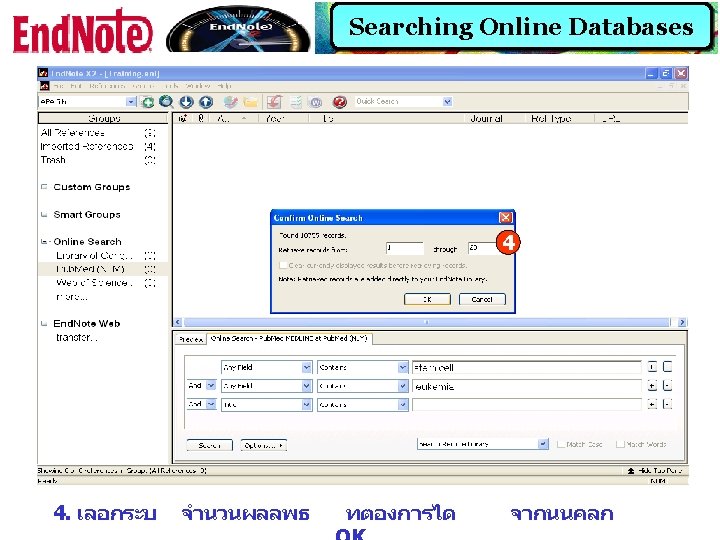
Task: Collapse the Smart Groups section
Action: [x=44, y=214]
